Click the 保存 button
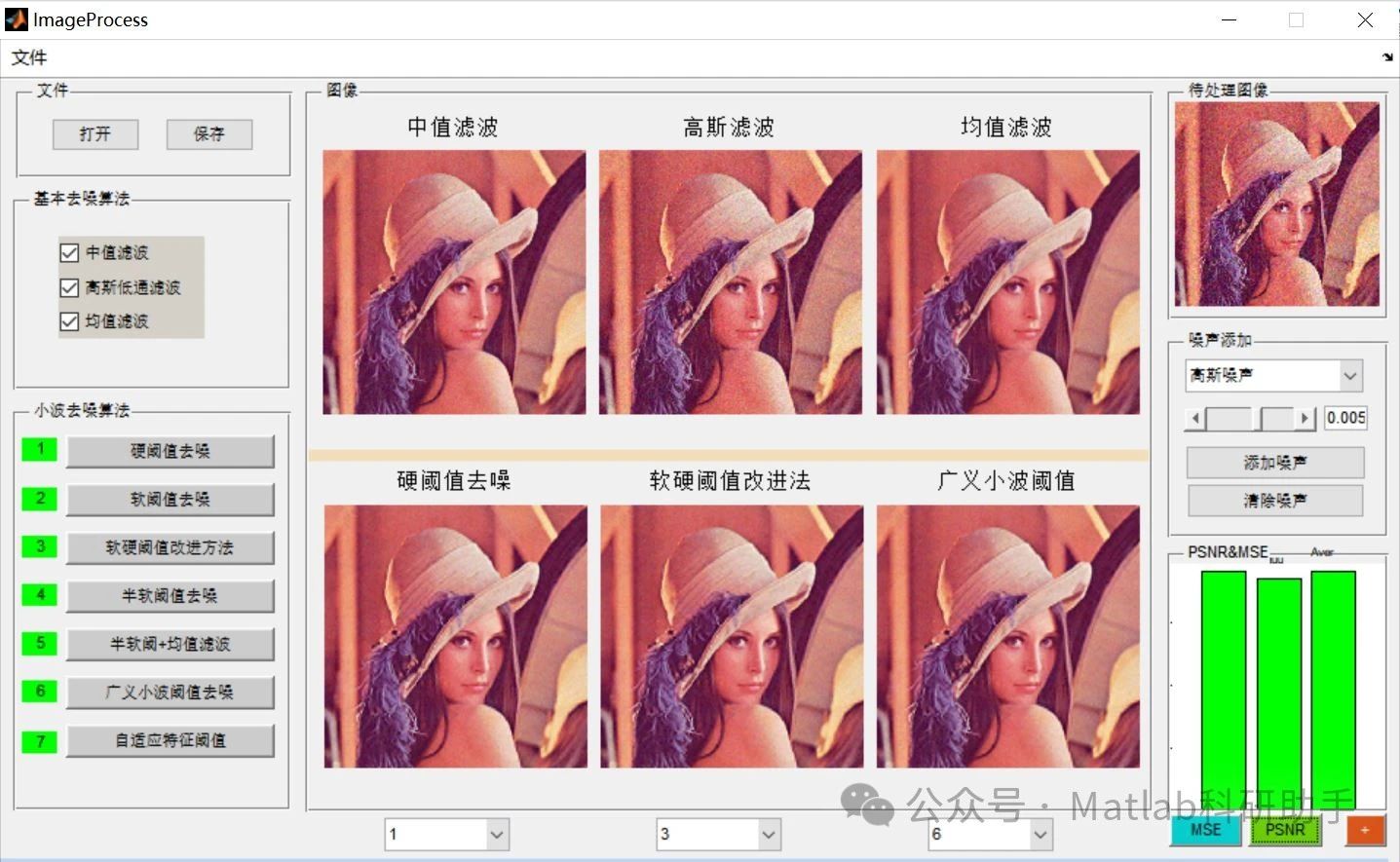 pyautogui.click(x=209, y=133)
